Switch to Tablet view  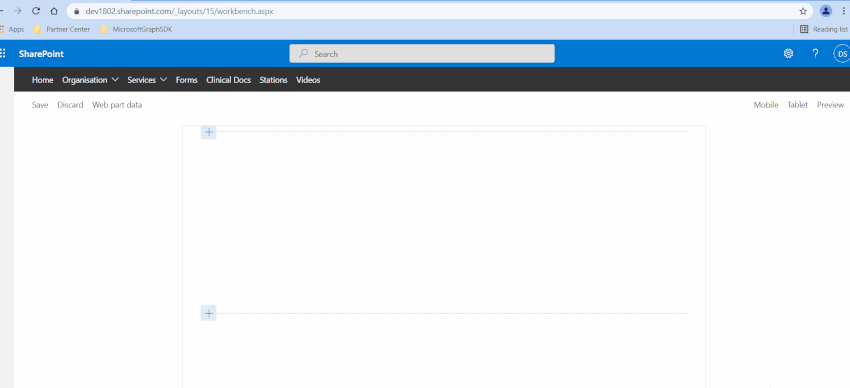pos(797,105)
